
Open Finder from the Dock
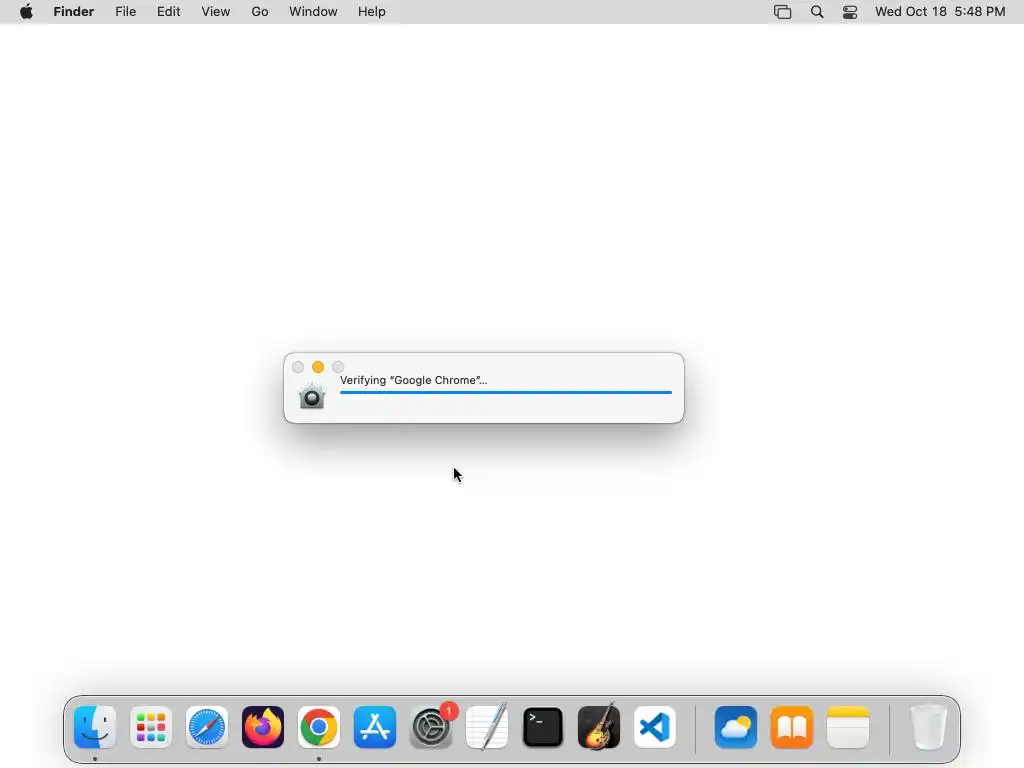(95, 727)
